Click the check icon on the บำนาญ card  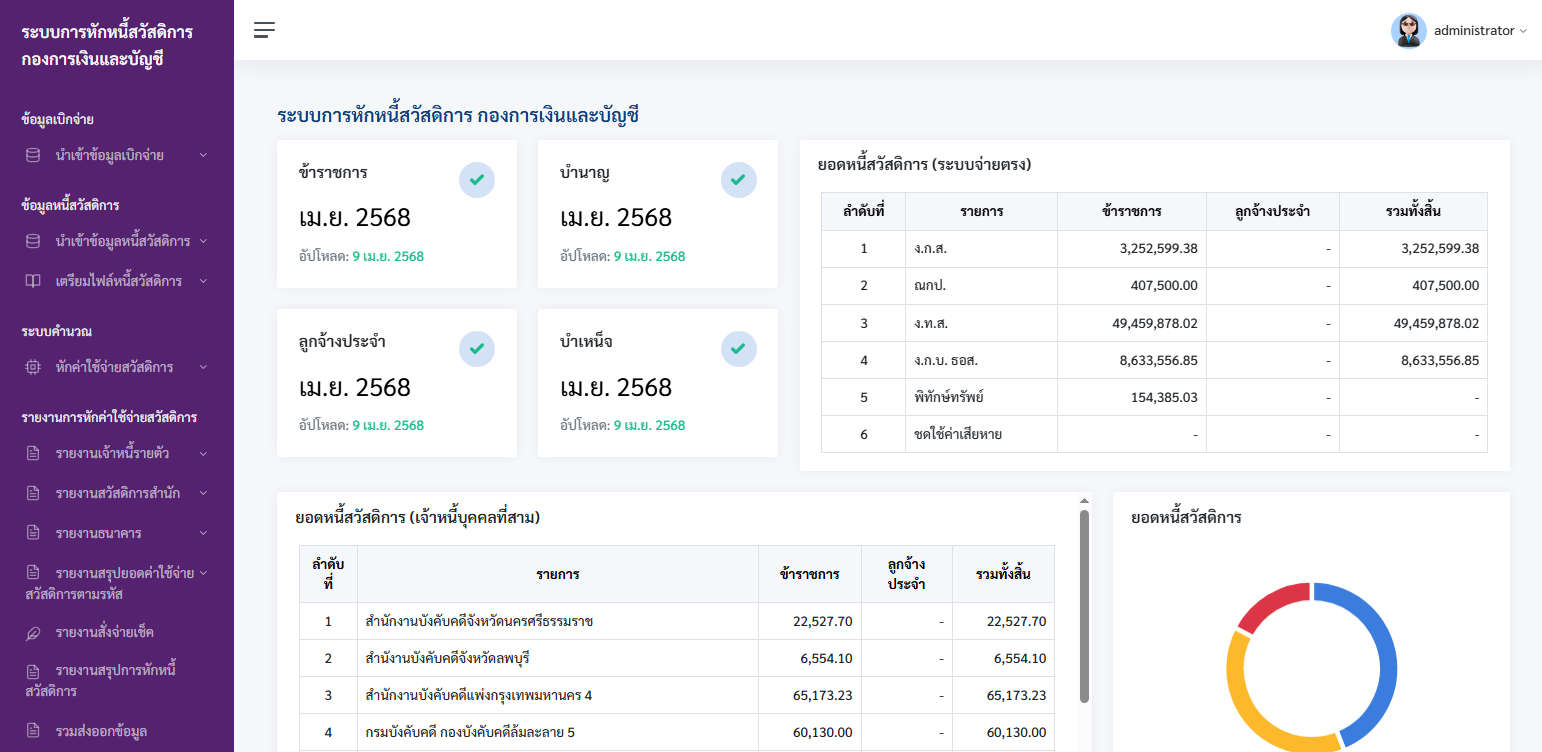click(739, 180)
